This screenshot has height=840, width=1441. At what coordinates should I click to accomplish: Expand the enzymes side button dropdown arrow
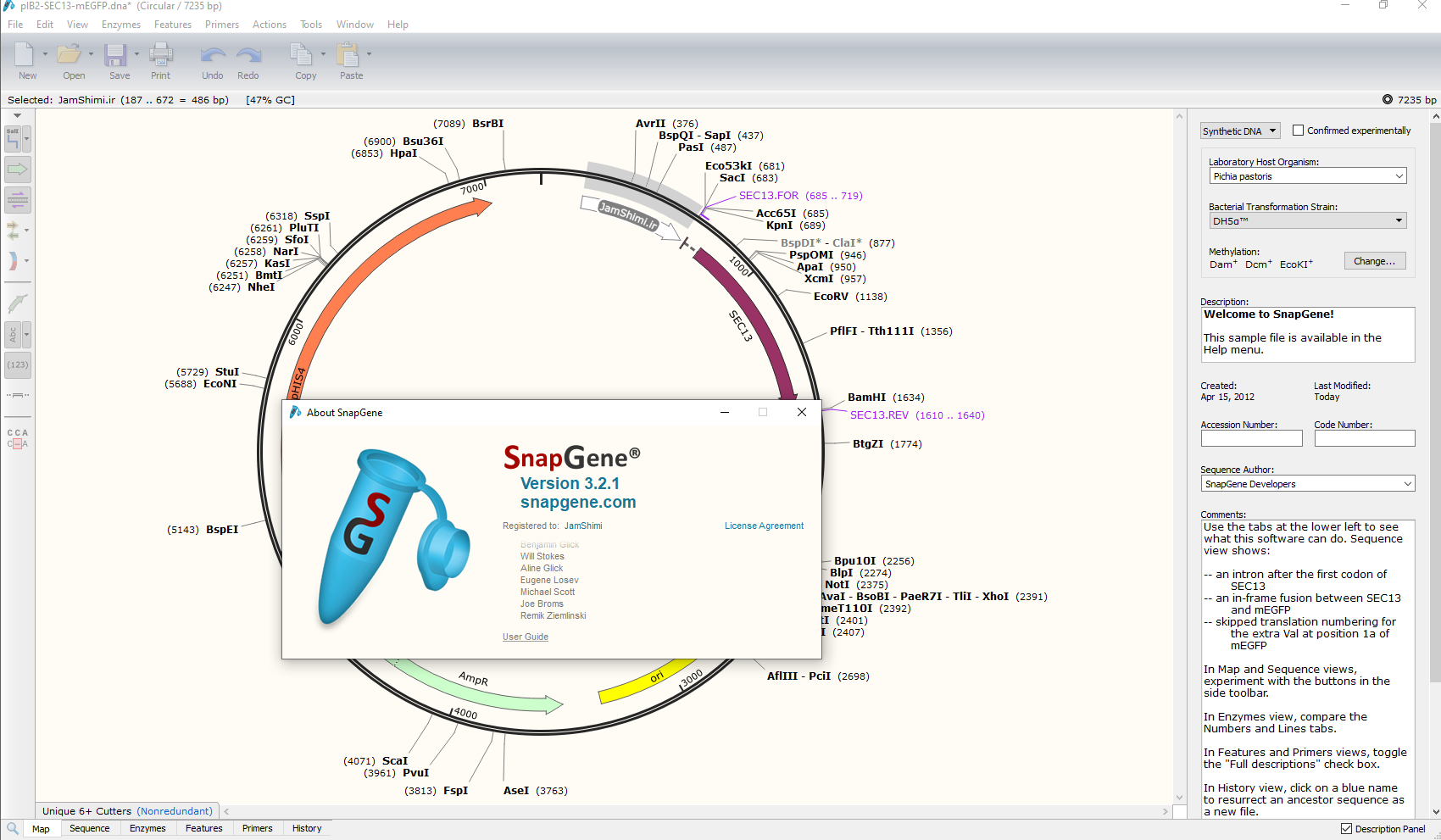(x=27, y=139)
